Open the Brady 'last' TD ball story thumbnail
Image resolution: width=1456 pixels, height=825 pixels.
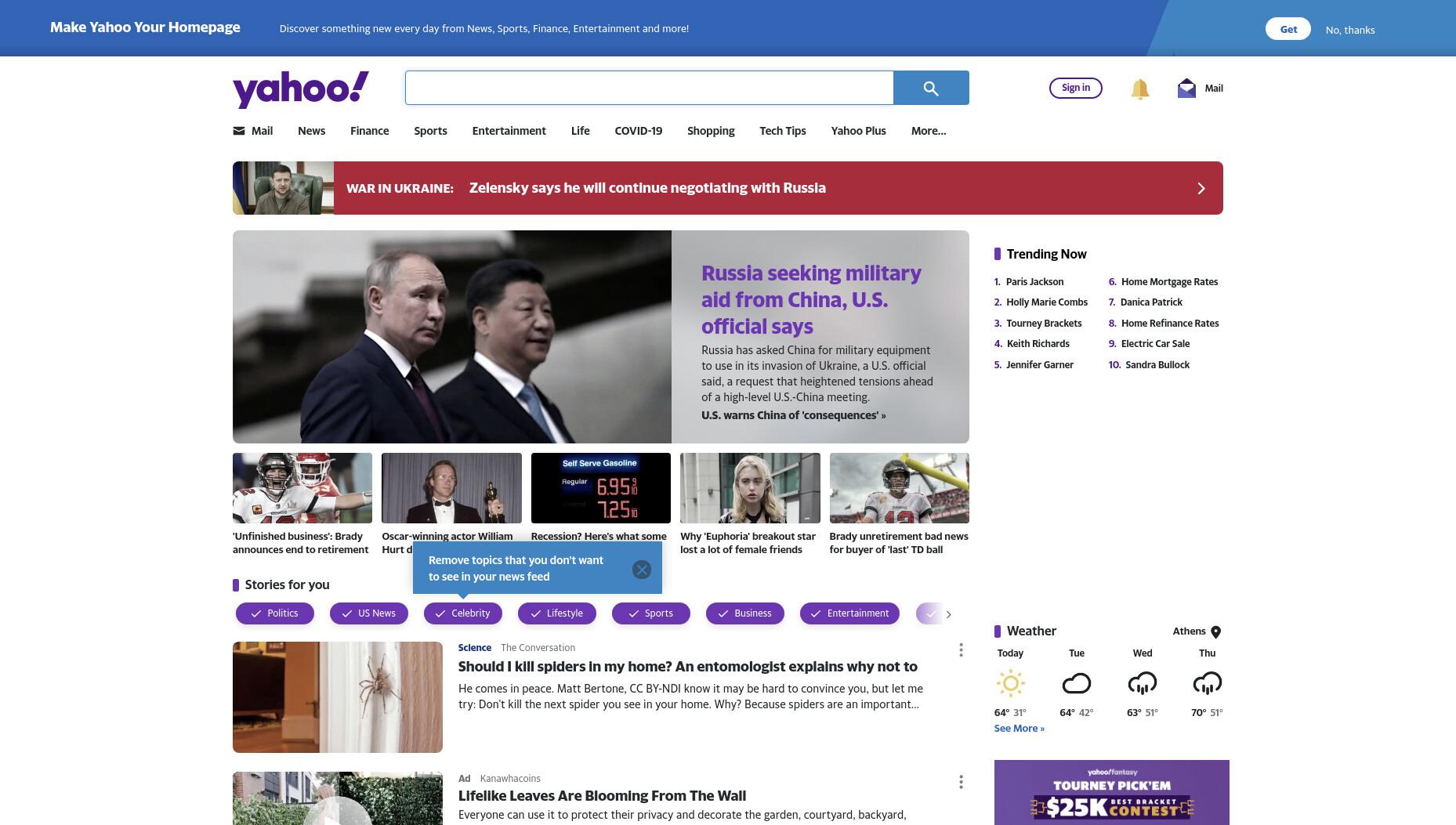900,488
